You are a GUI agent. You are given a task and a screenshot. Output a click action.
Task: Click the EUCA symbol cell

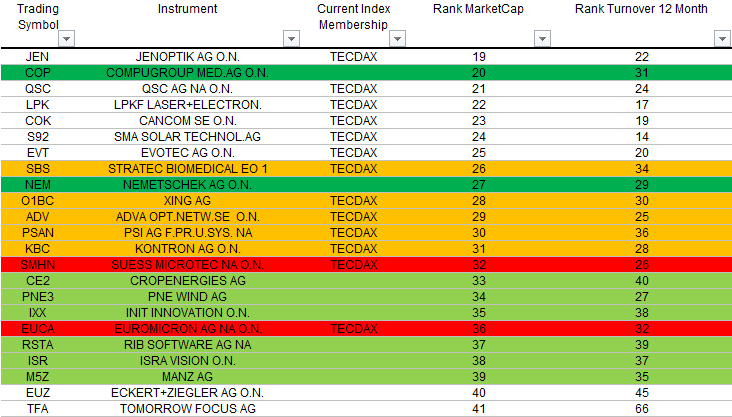point(37,329)
